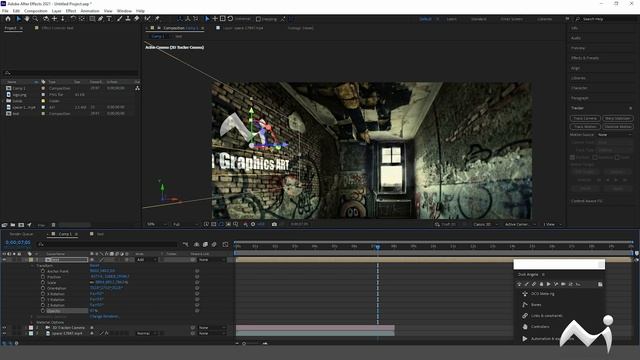Click the stopwatch next to Opacity

pos(43,311)
